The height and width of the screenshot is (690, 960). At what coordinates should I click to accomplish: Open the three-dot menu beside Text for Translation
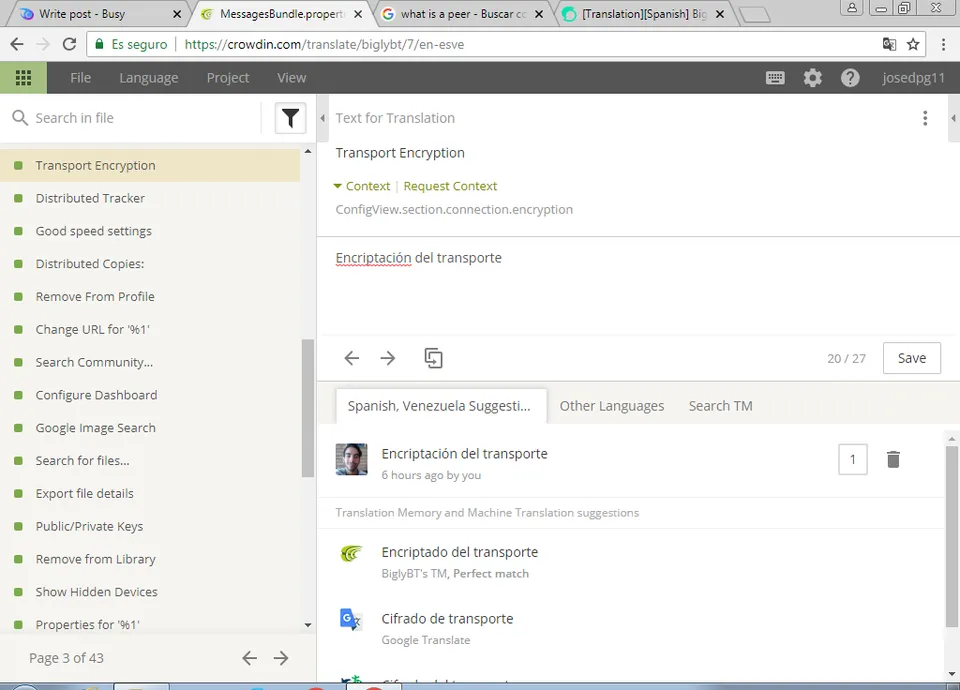tap(925, 118)
